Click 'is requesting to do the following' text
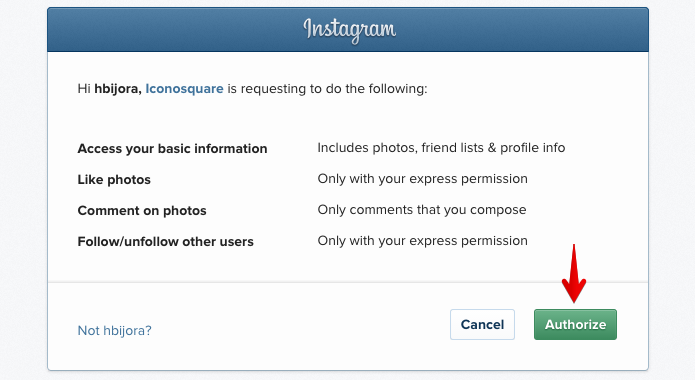 point(327,89)
